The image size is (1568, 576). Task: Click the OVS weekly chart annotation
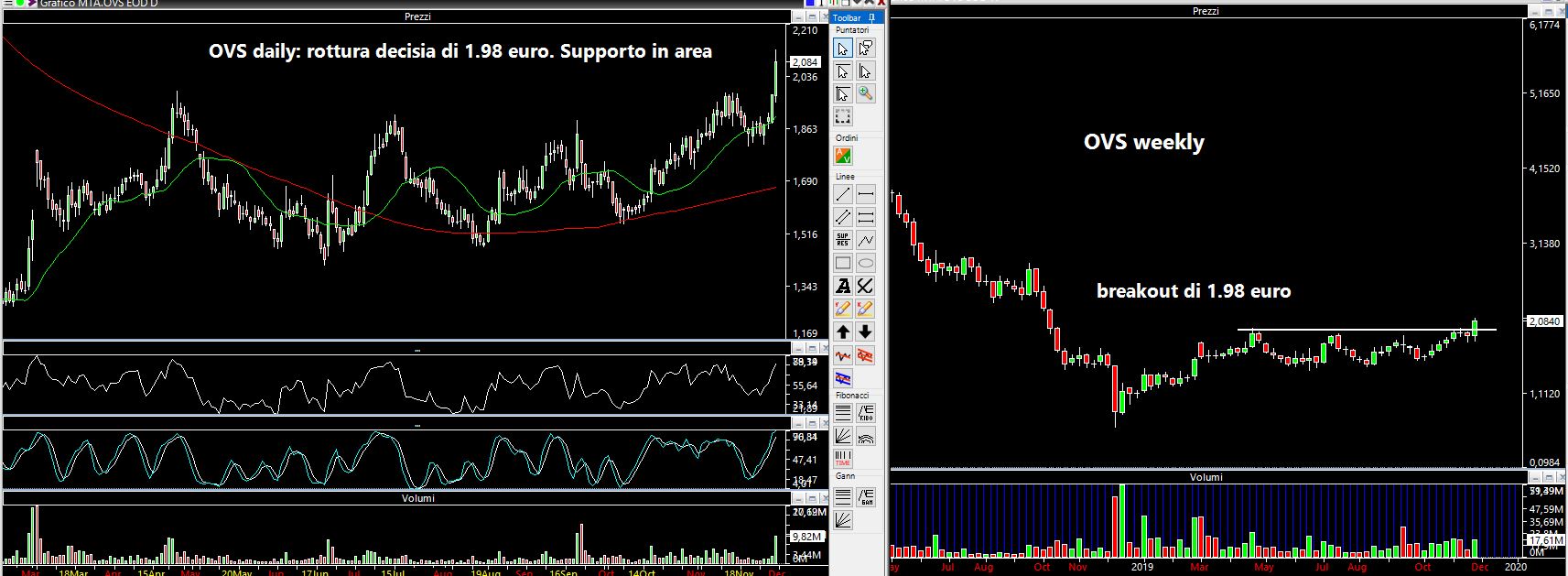tap(1143, 143)
